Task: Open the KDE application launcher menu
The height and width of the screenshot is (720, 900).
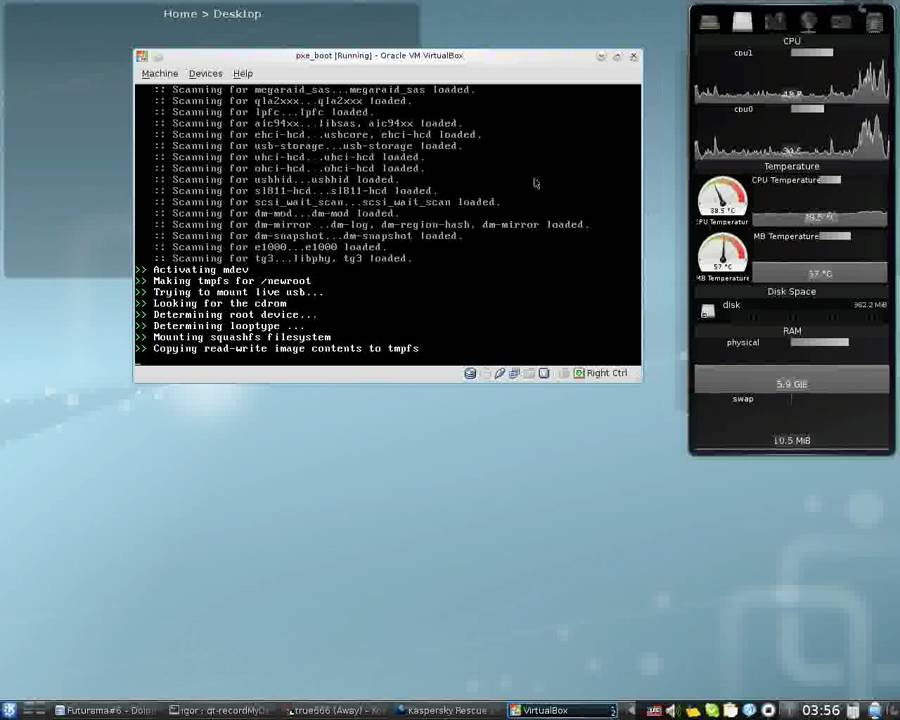Action: coord(9,710)
